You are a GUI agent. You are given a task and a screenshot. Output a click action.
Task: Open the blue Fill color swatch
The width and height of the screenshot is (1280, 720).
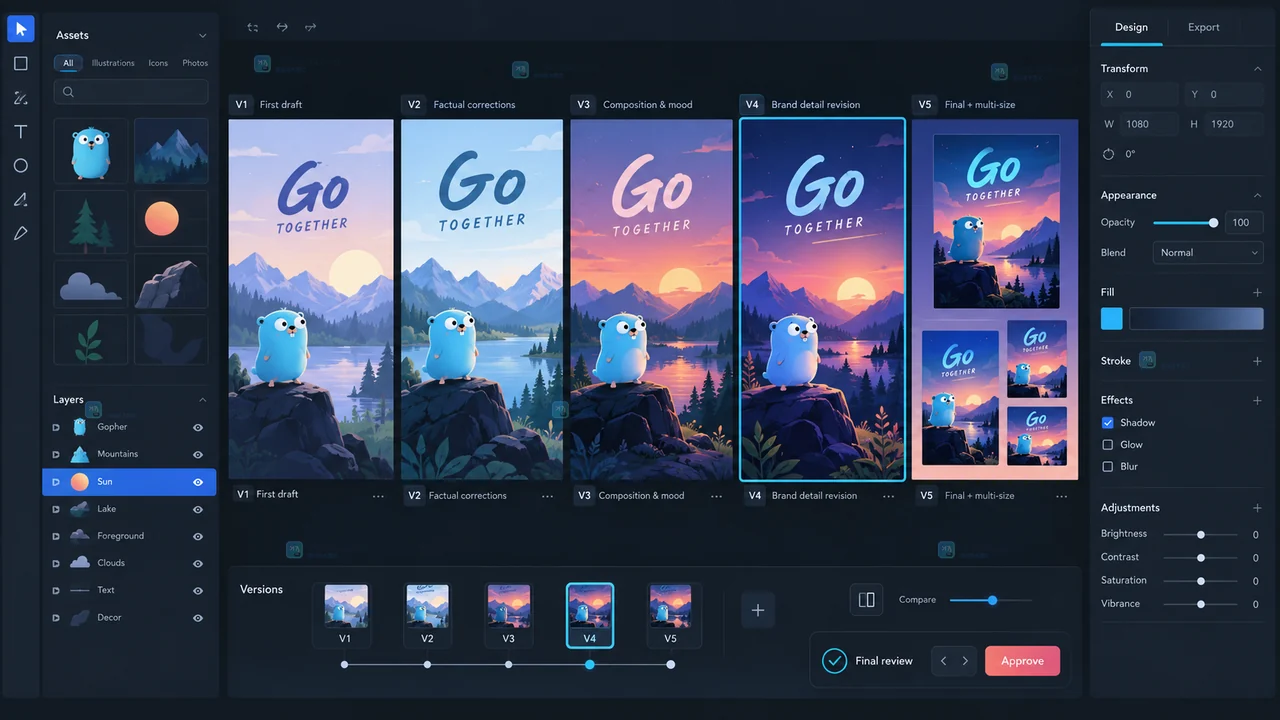[1112, 319]
